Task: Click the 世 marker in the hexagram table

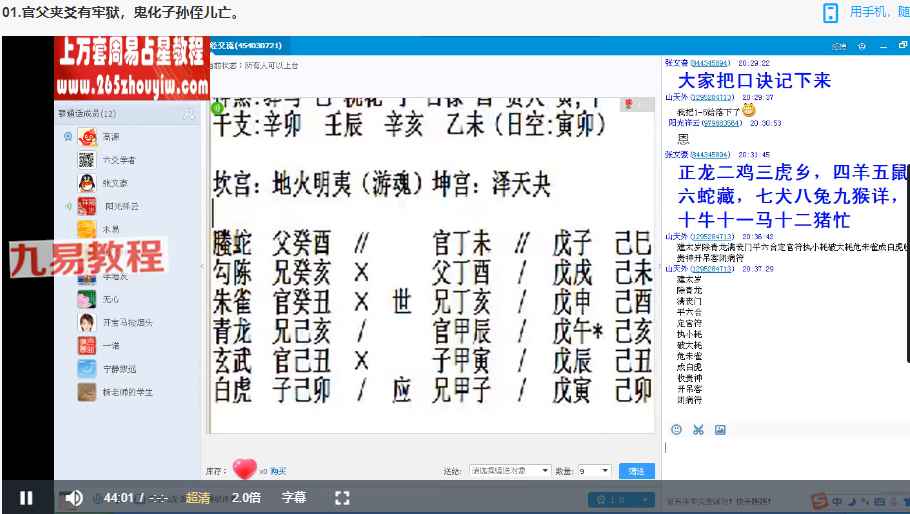Action: point(402,302)
